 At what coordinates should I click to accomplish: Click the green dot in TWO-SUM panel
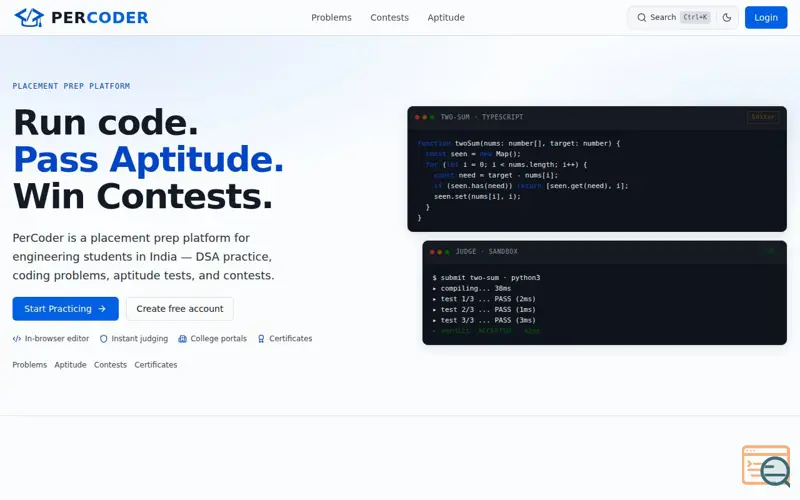point(432,117)
